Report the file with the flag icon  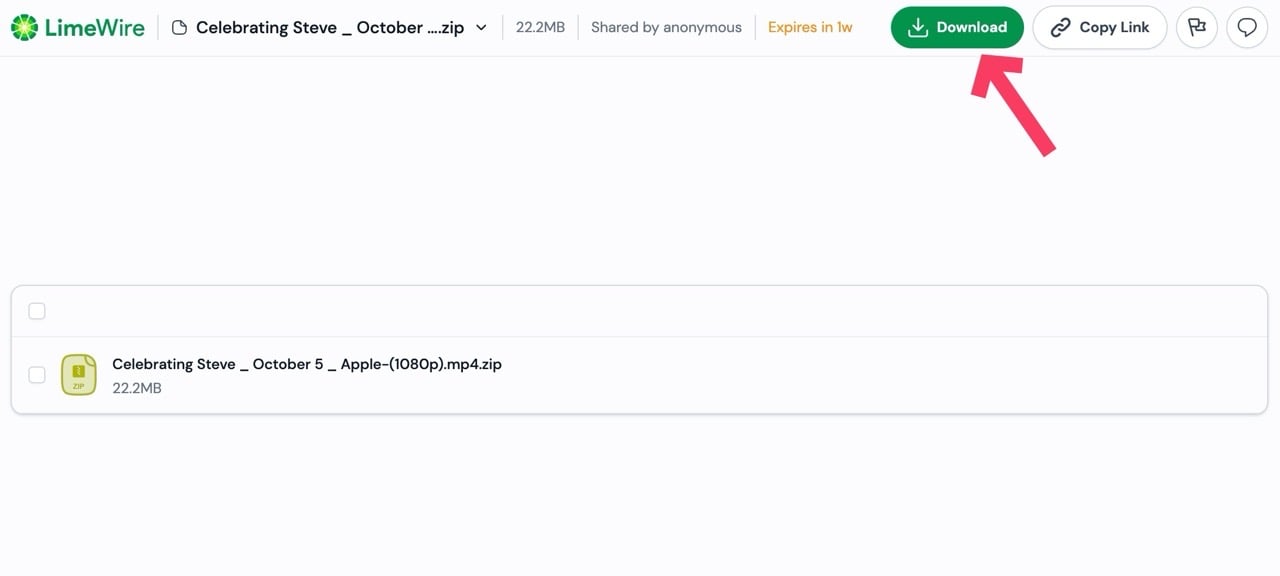[1196, 28]
